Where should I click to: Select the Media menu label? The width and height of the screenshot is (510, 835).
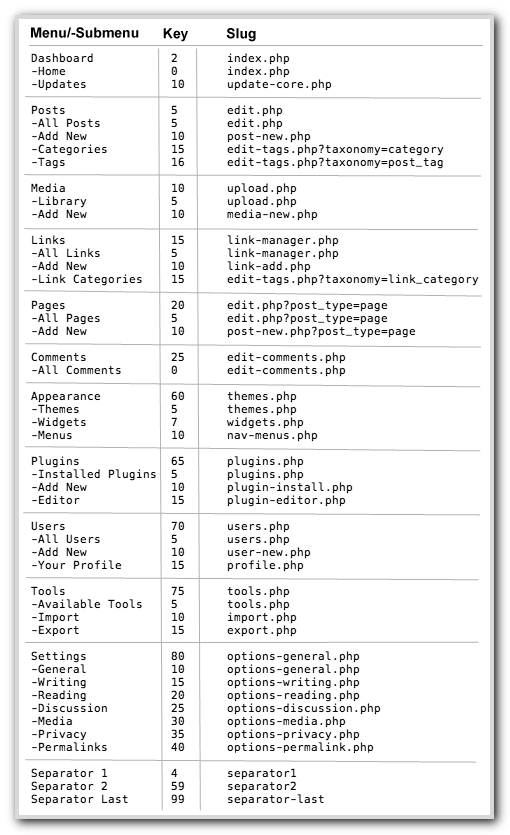pos(48,188)
